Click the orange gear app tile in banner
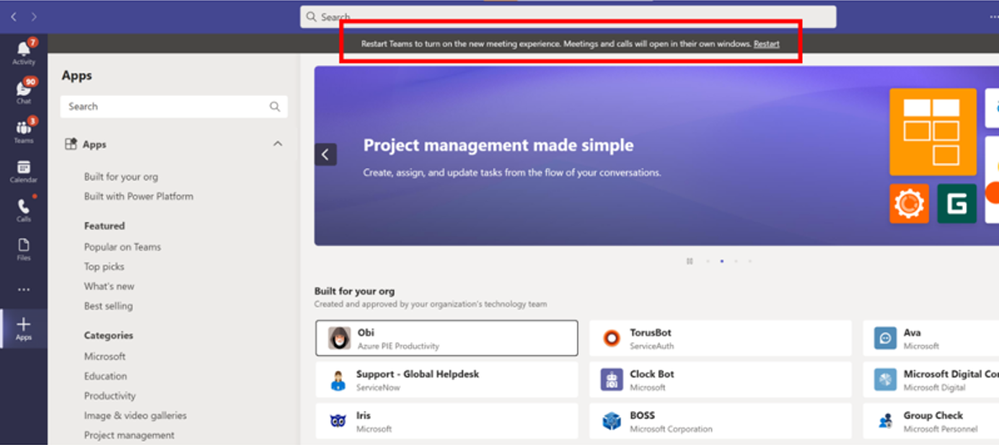The width and height of the screenshot is (999, 445). [909, 203]
